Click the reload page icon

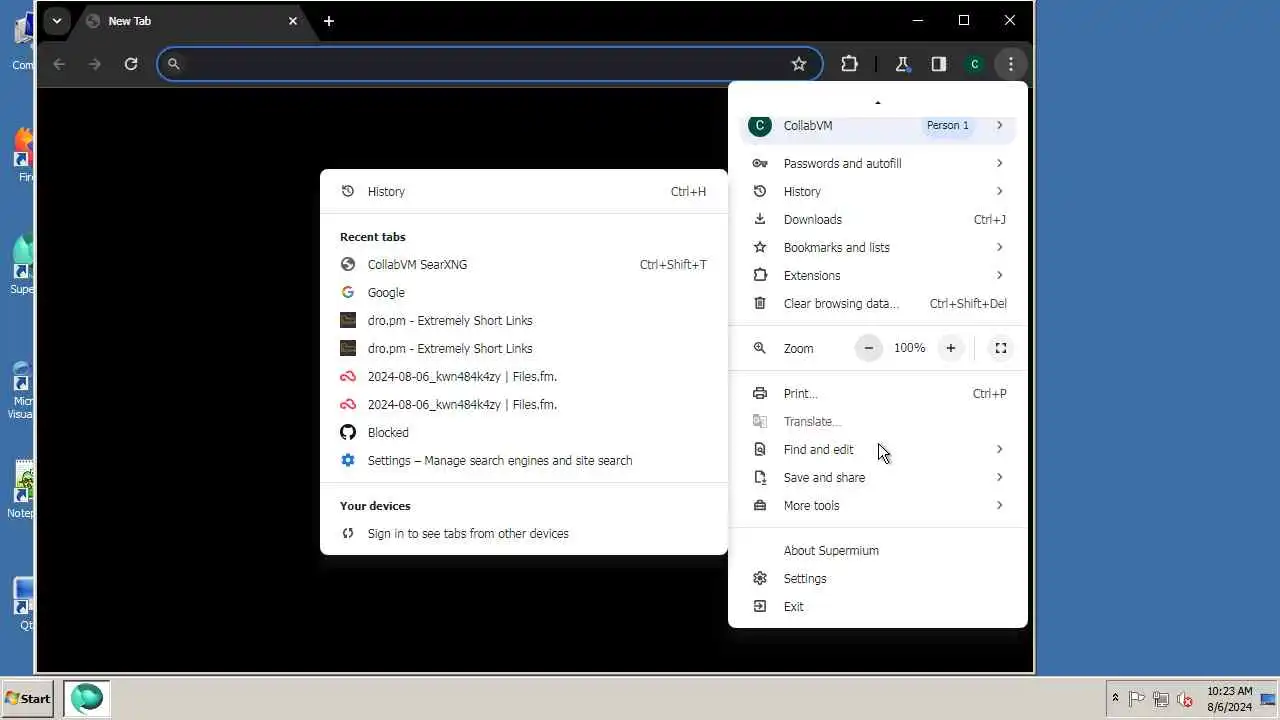[x=131, y=64]
